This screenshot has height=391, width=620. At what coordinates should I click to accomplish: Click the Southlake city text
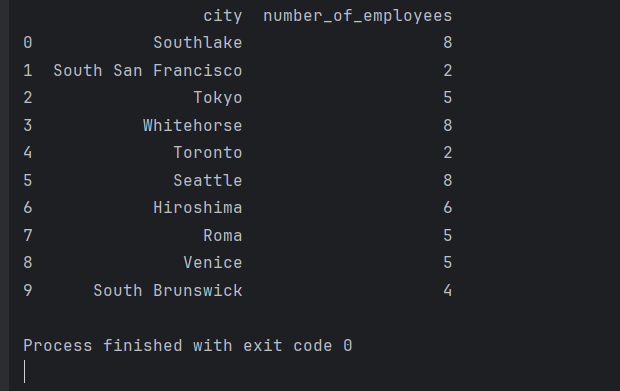coord(198,43)
